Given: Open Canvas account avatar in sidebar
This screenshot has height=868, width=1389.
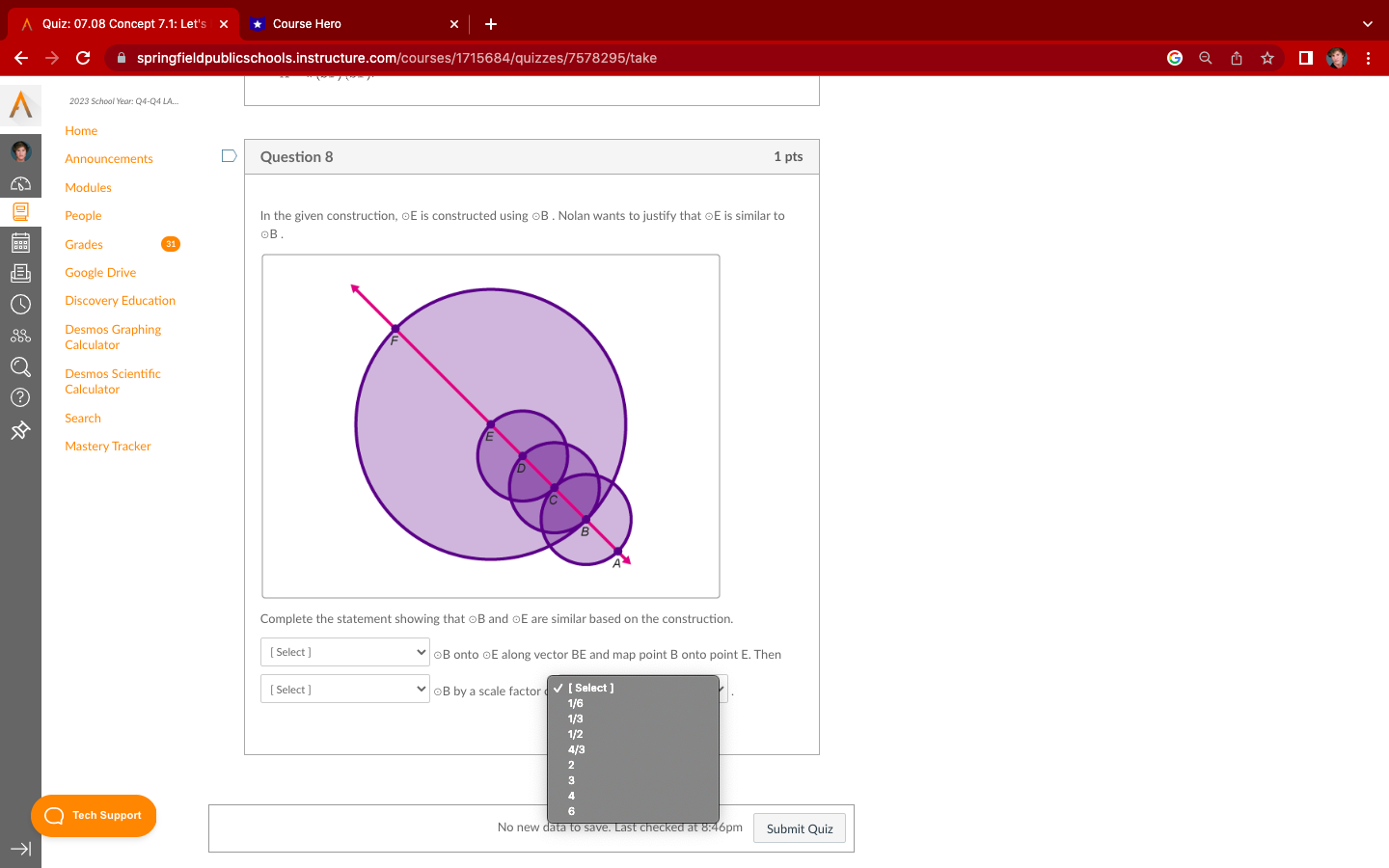Looking at the screenshot, I should [x=20, y=150].
